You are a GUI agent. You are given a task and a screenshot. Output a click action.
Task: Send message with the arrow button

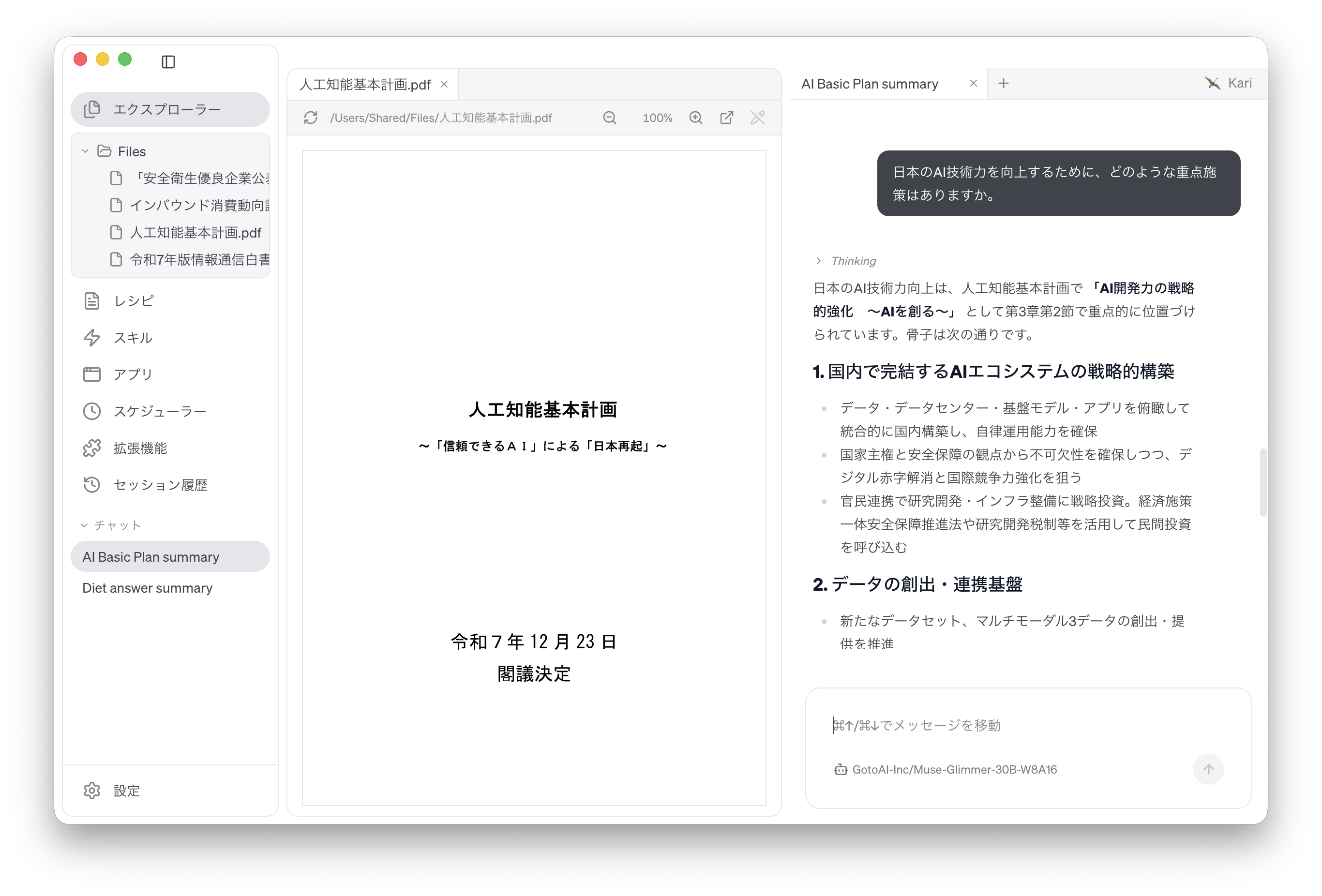coord(1208,769)
